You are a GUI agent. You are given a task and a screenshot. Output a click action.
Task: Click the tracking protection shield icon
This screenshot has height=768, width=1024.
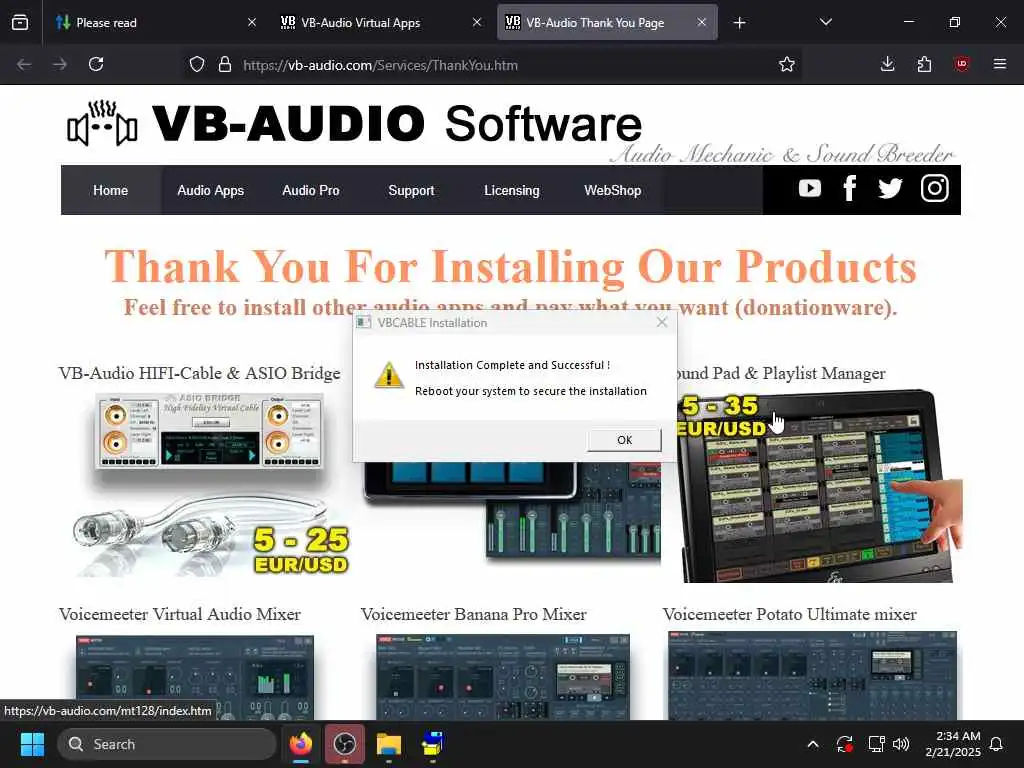(197, 65)
